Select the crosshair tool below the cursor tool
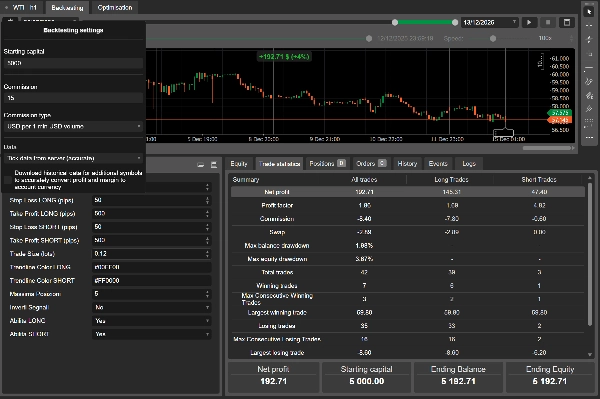Viewport: 600px width, 399px height. point(589,26)
